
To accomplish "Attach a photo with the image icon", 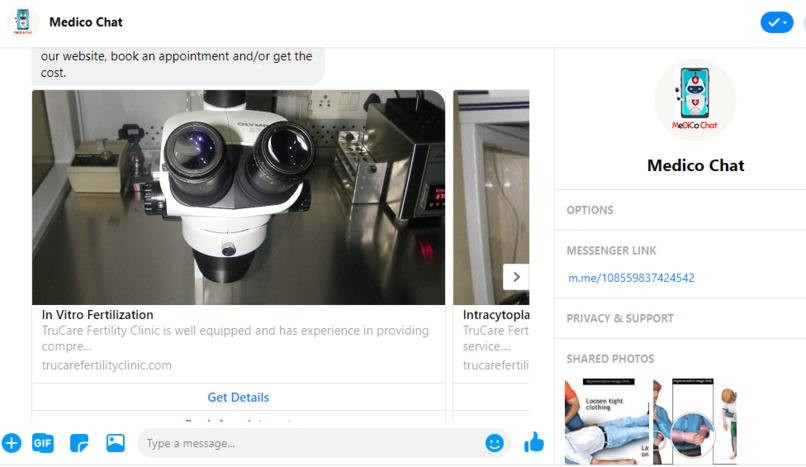I will tap(116, 443).
